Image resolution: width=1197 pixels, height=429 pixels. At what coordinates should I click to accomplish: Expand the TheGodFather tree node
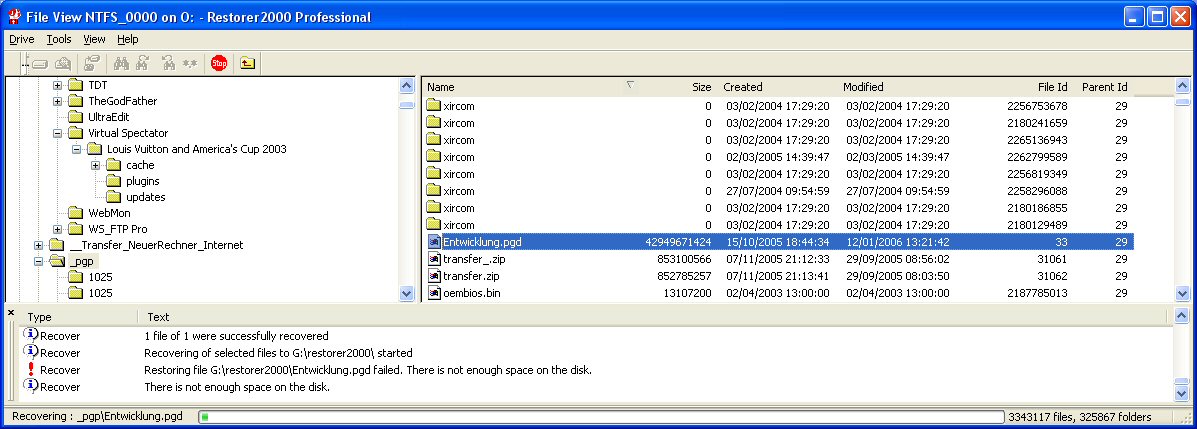tap(57, 101)
